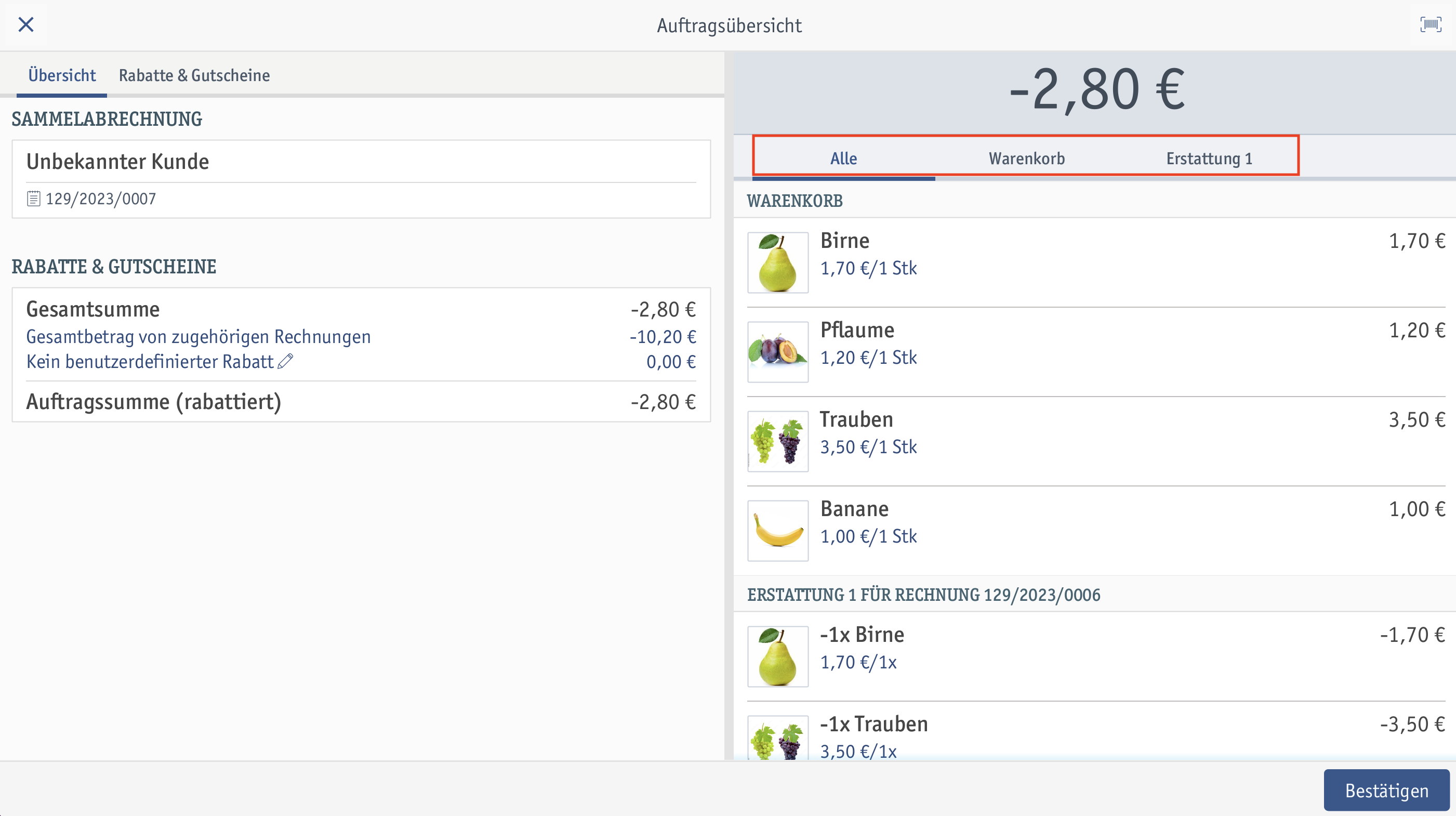Open the Rabatte & Gutscheine tab

[x=194, y=75]
